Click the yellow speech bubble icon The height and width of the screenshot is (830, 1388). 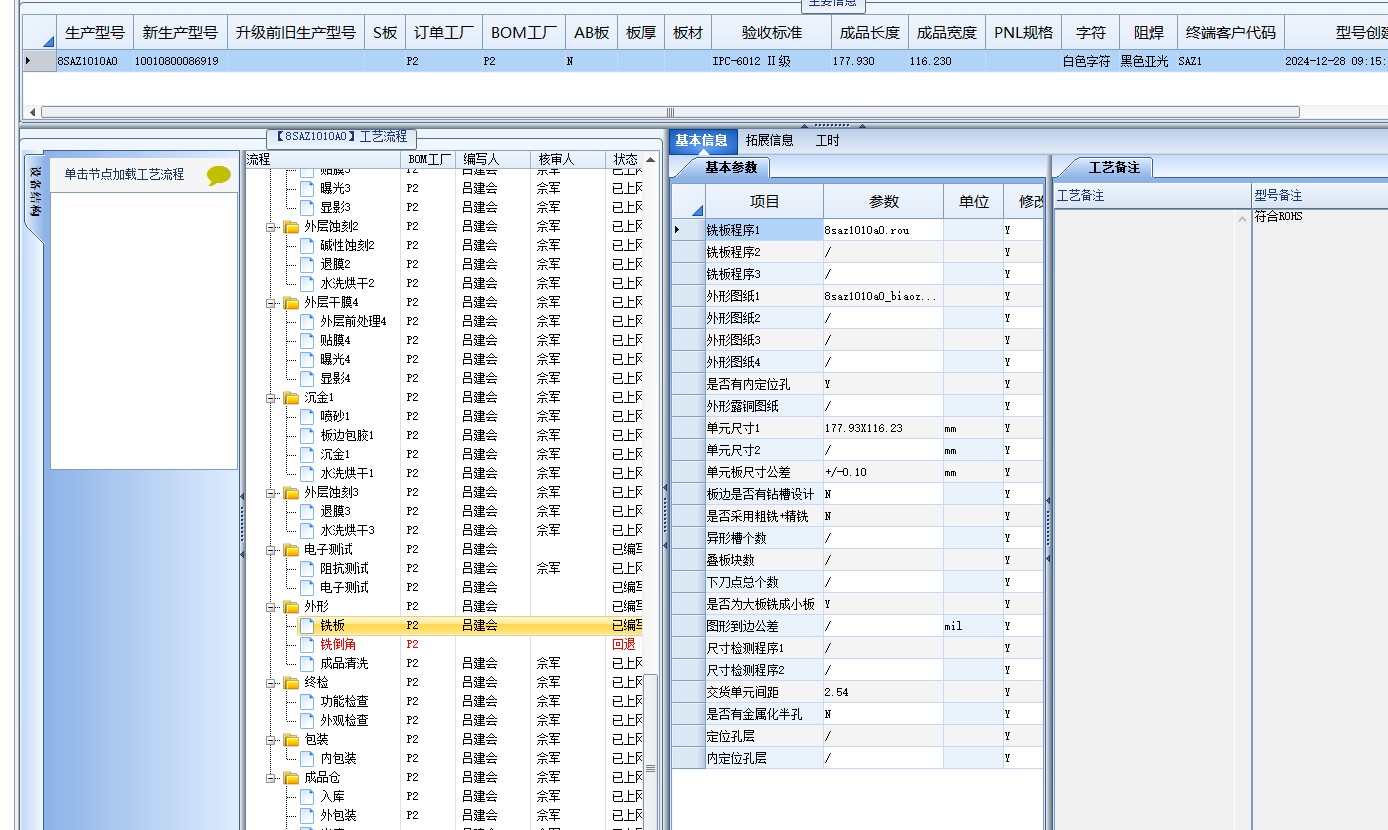pyautogui.click(x=218, y=176)
